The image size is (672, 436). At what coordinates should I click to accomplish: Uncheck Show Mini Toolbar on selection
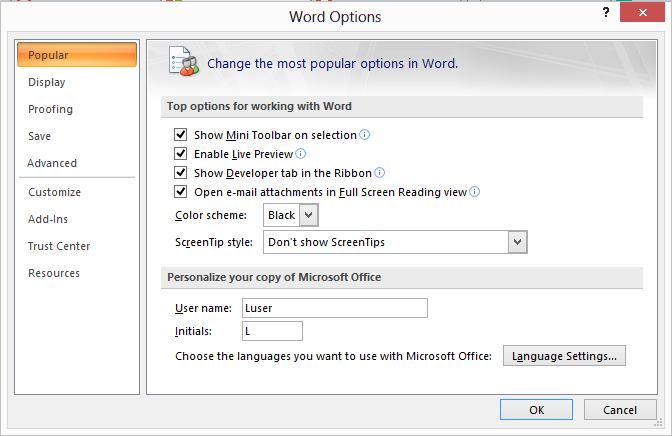pos(180,135)
